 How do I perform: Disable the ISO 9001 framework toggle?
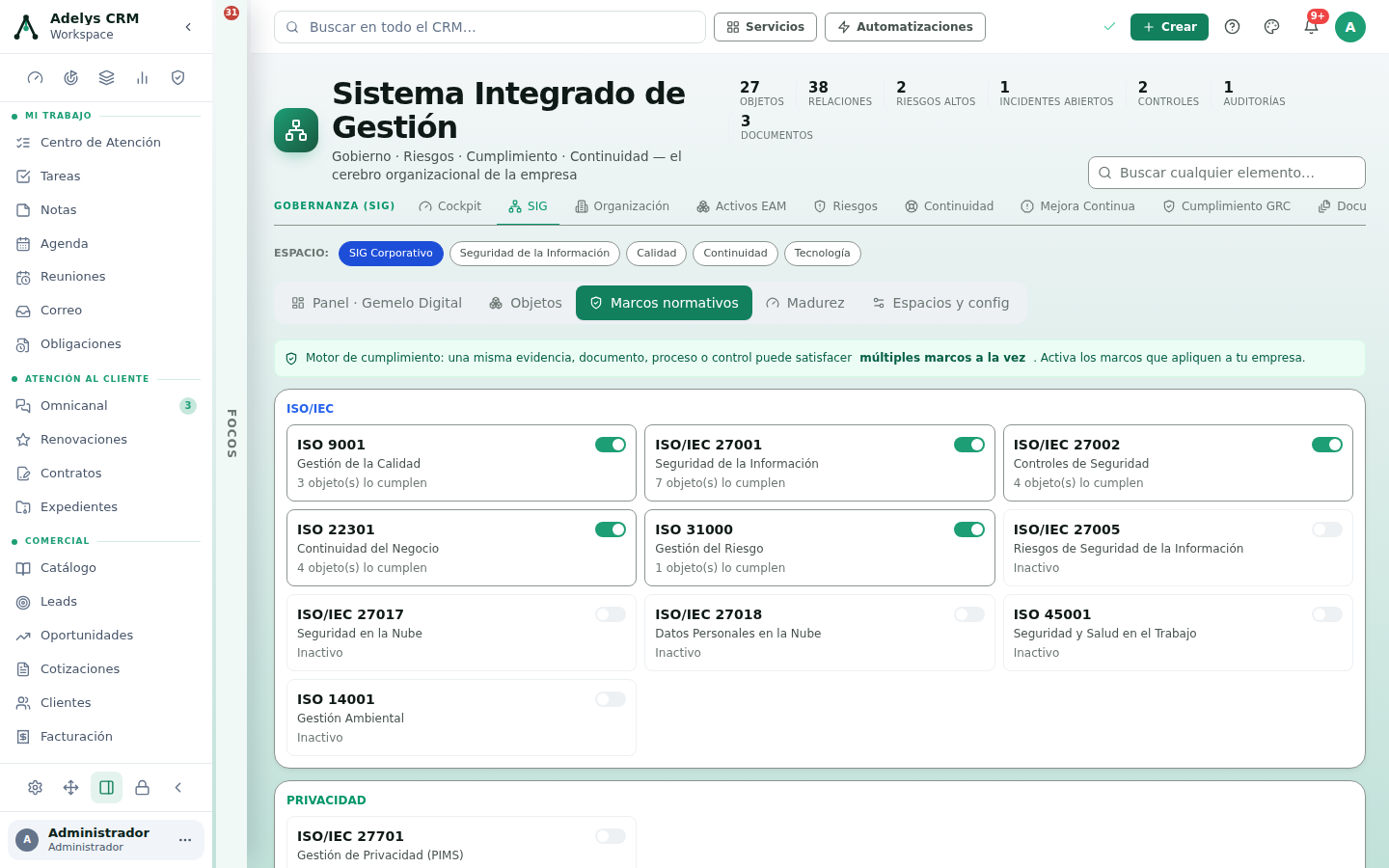coord(611,445)
